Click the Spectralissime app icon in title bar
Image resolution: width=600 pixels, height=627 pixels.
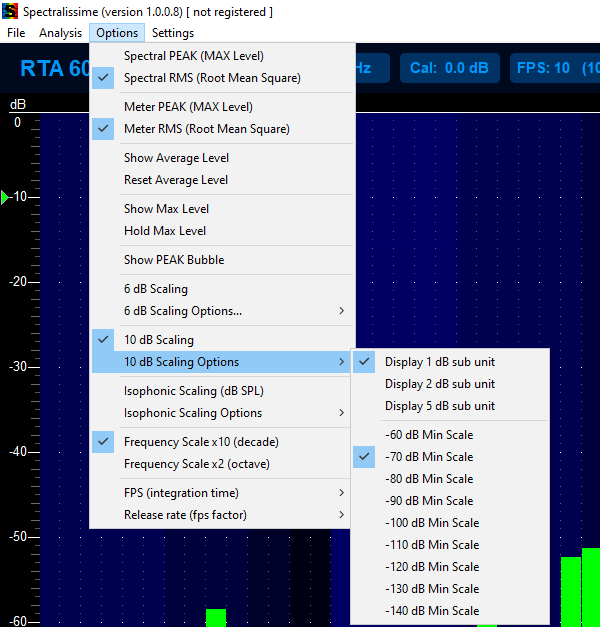click(x=11, y=11)
